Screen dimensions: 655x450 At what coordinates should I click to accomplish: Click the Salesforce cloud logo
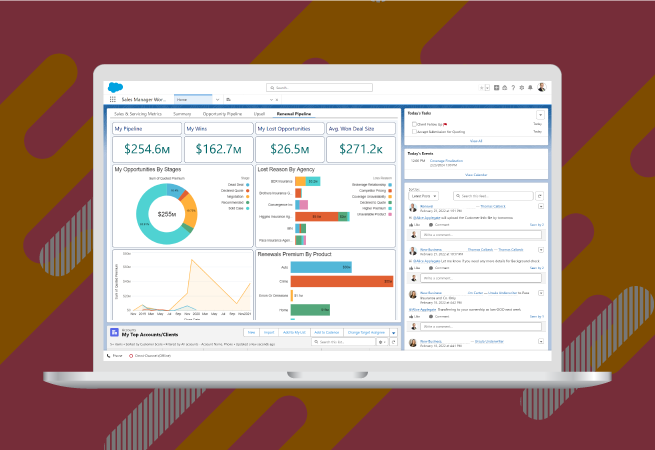(113, 88)
